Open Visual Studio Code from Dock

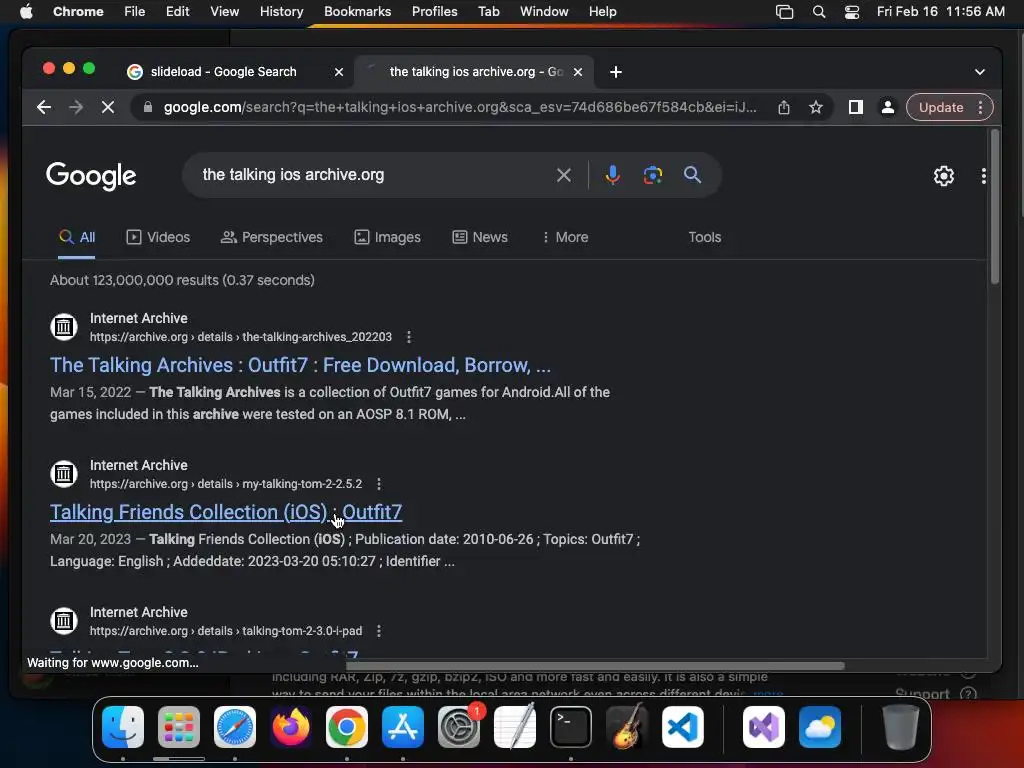(x=682, y=727)
